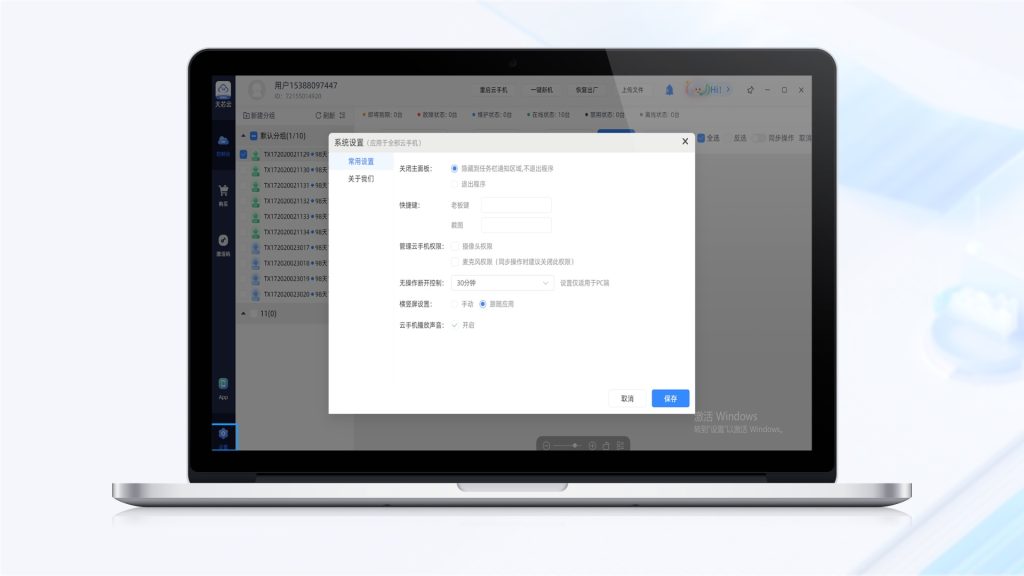Switch to the 关于我们 tab
Viewport: 1024px width, 576px height.
pyautogui.click(x=361, y=179)
